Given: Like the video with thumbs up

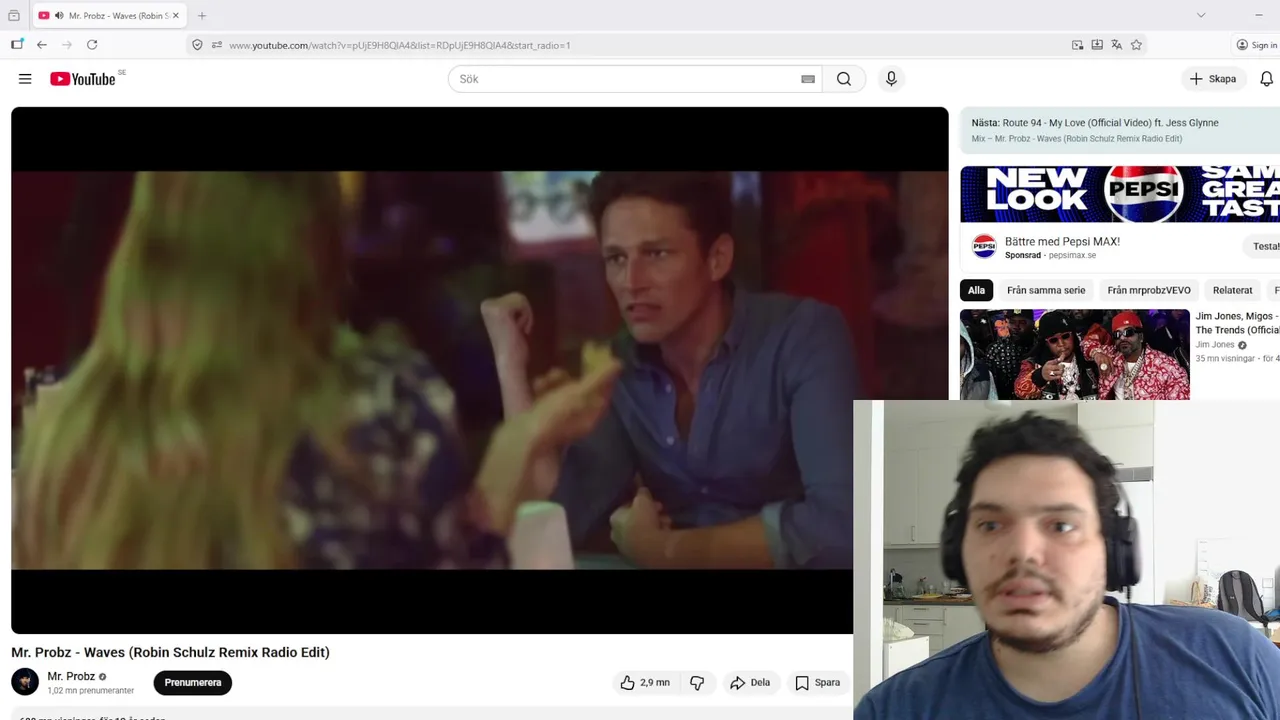Looking at the screenshot, I should 644,683.
